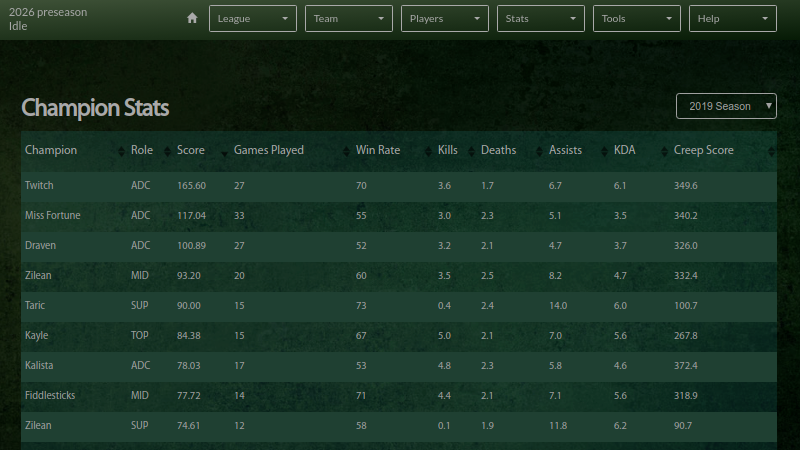This screenshot has width=800, height=450.
Task: Sort table by Champion column
Action: [74, 151]
